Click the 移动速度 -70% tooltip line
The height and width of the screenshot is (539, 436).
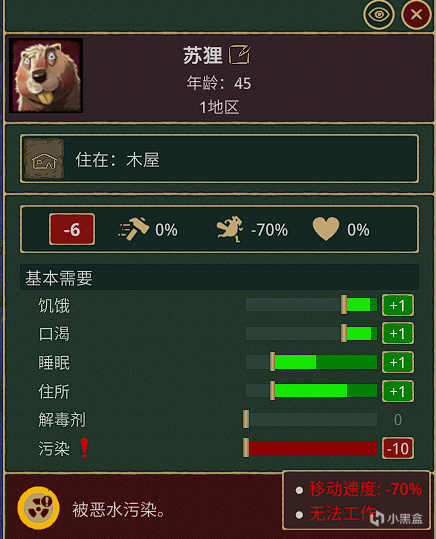[365, 489]
